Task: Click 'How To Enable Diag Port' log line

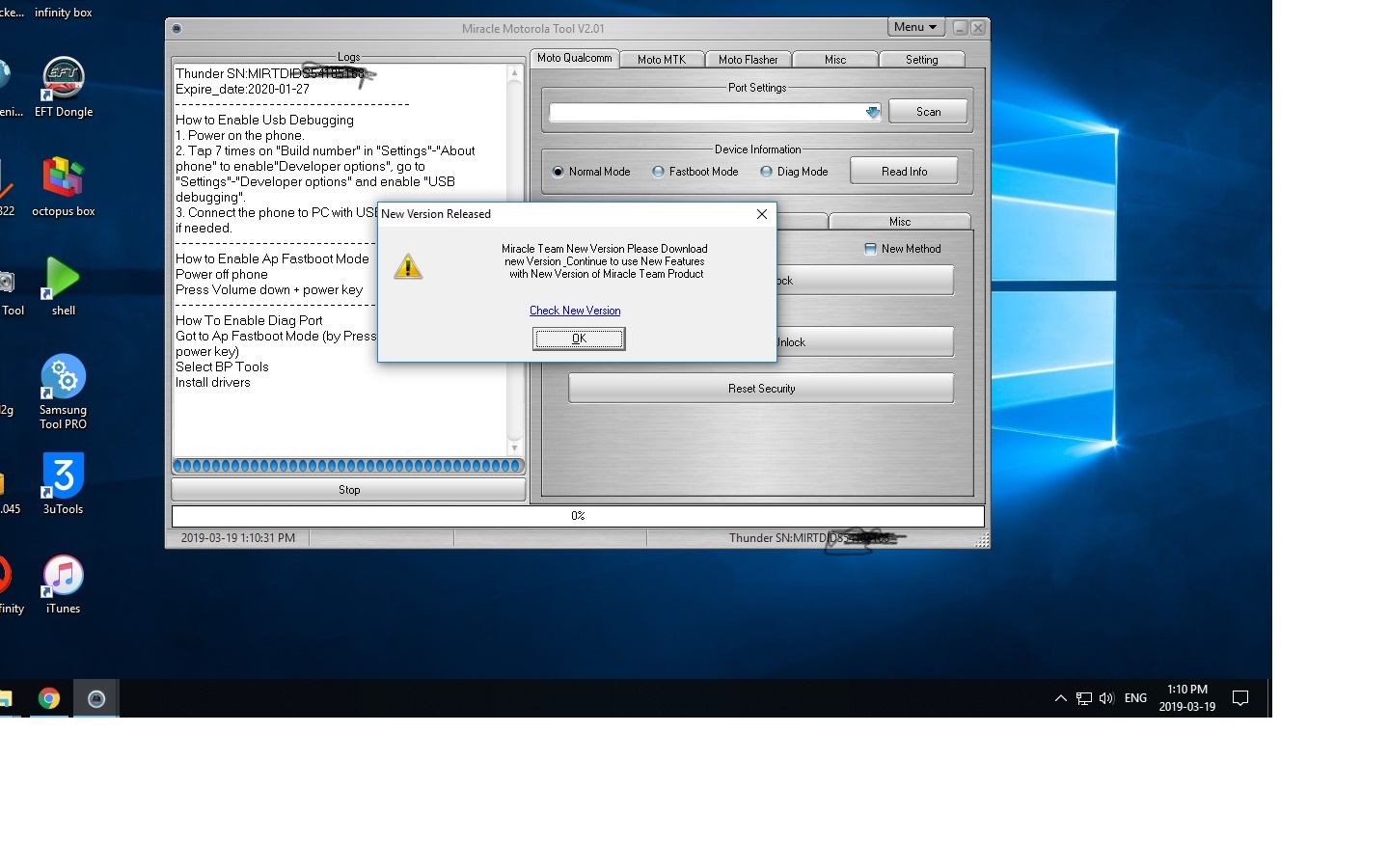Action: (249, 320)
